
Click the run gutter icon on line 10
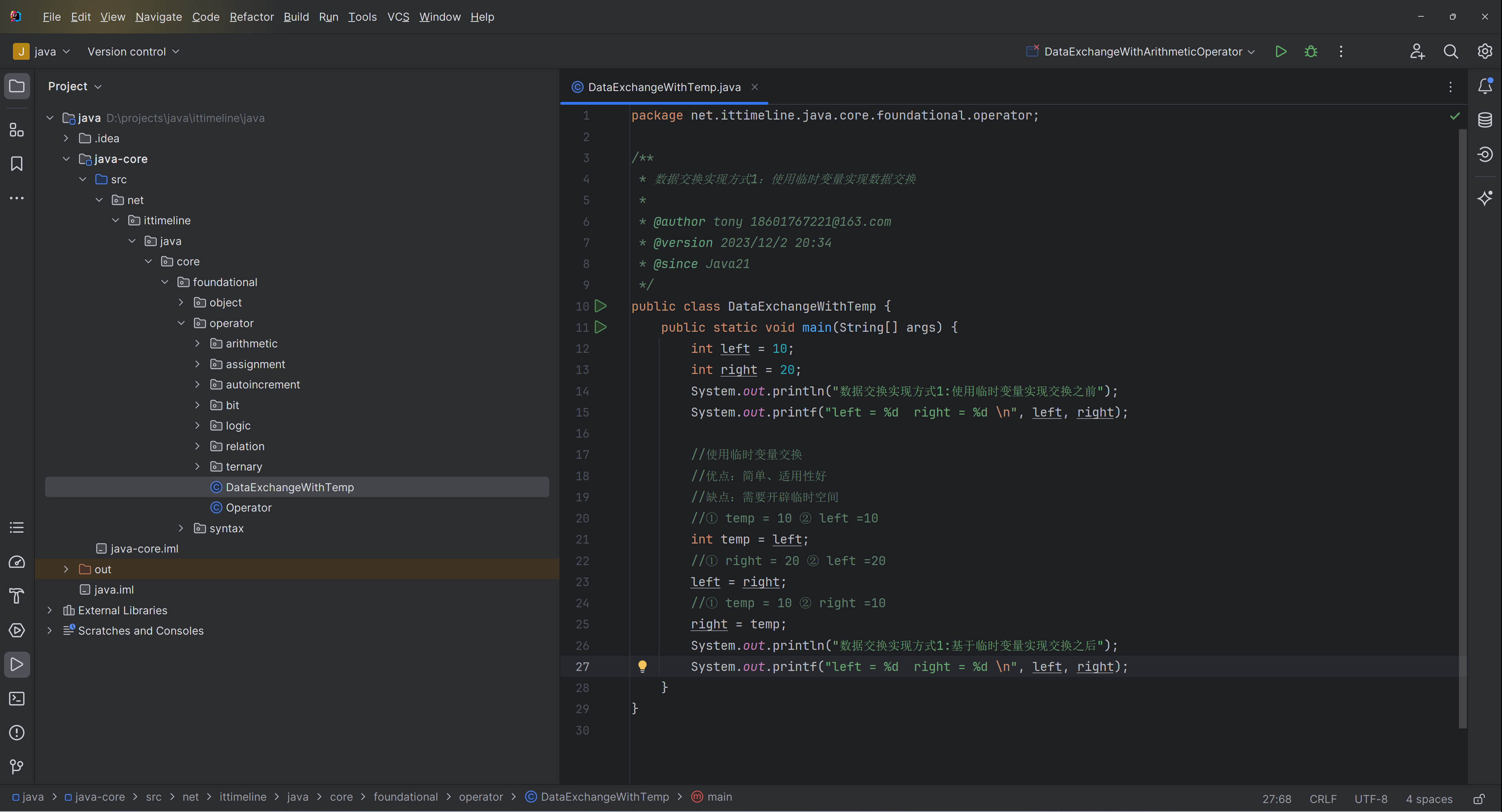tap(600, 306)
